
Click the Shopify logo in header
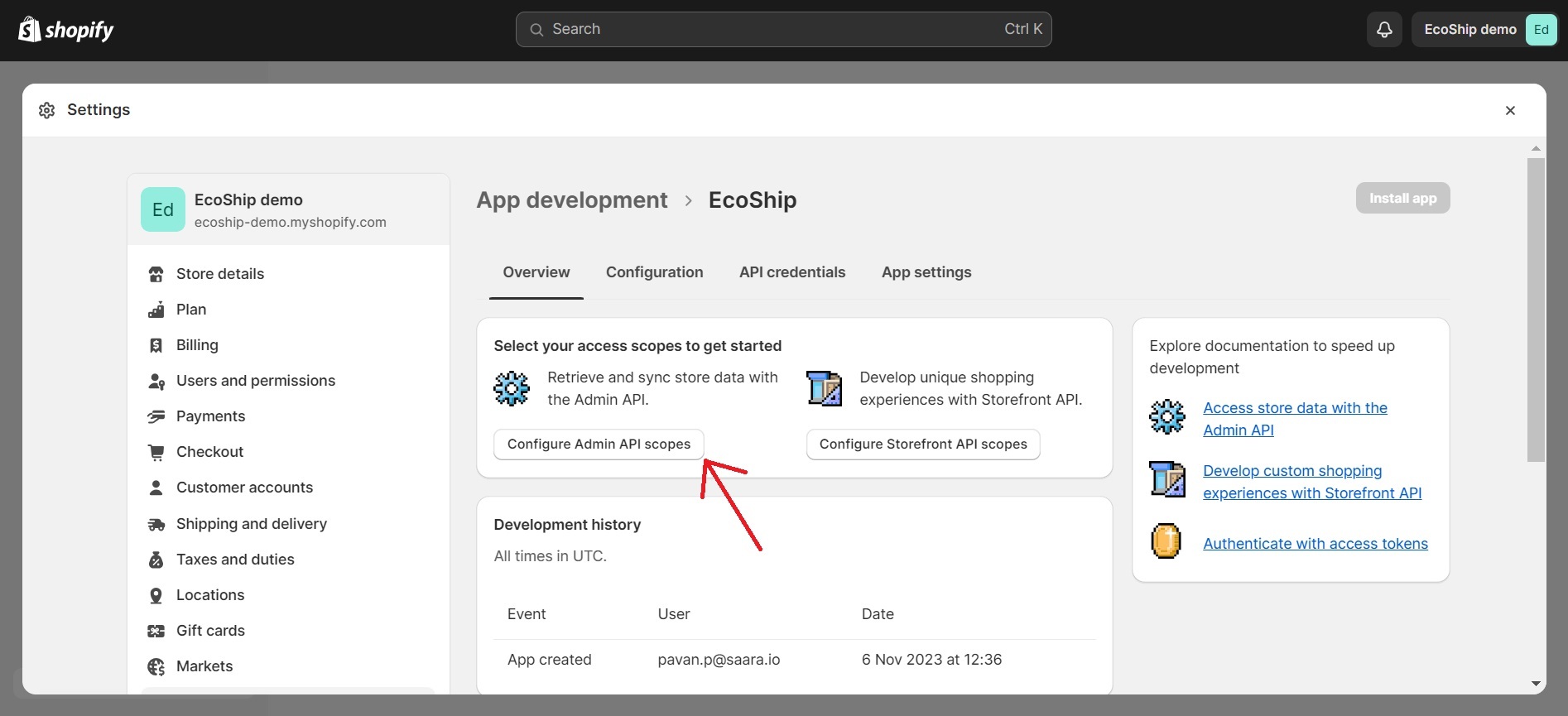tap(66, 30)
